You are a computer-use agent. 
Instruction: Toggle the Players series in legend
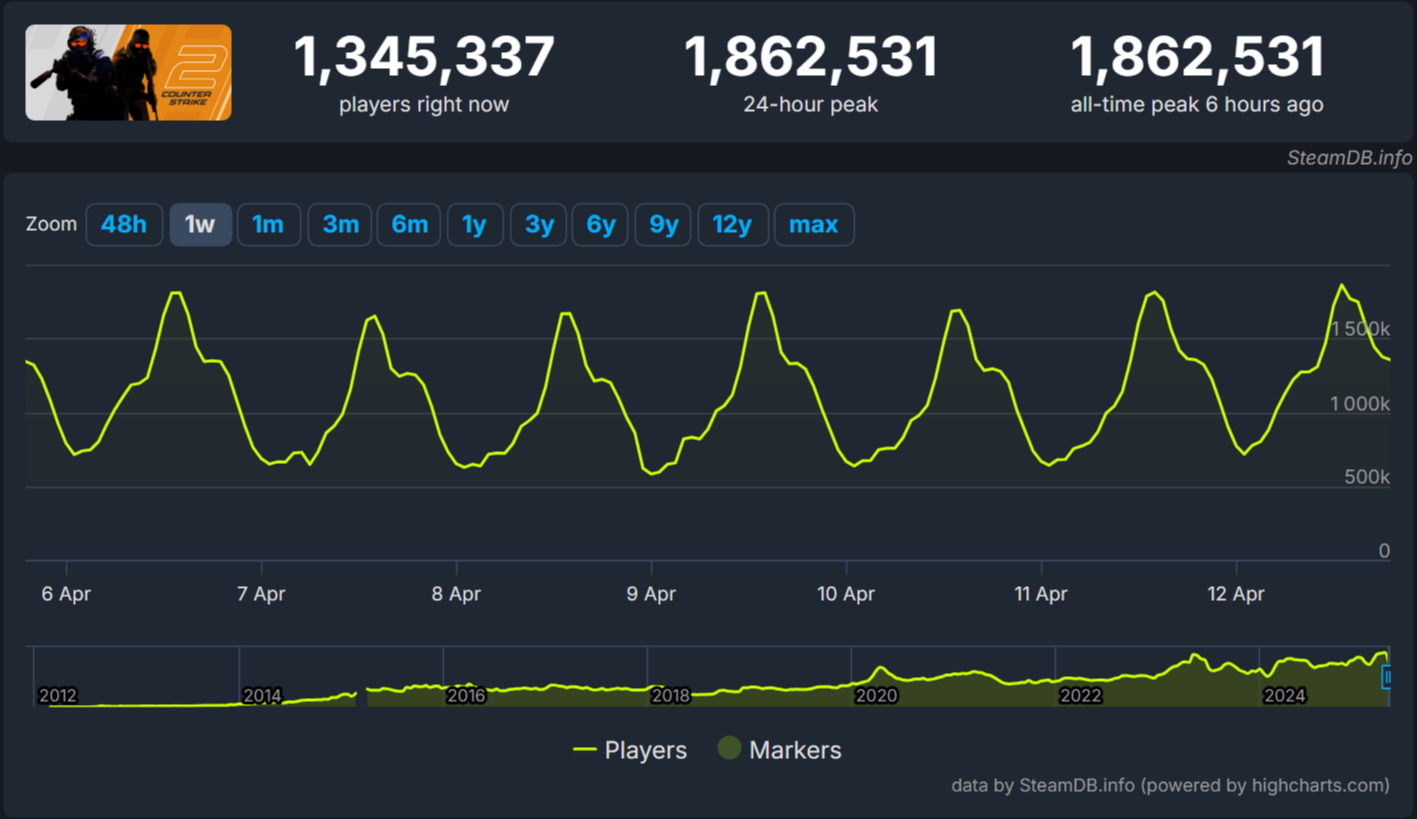630,750
